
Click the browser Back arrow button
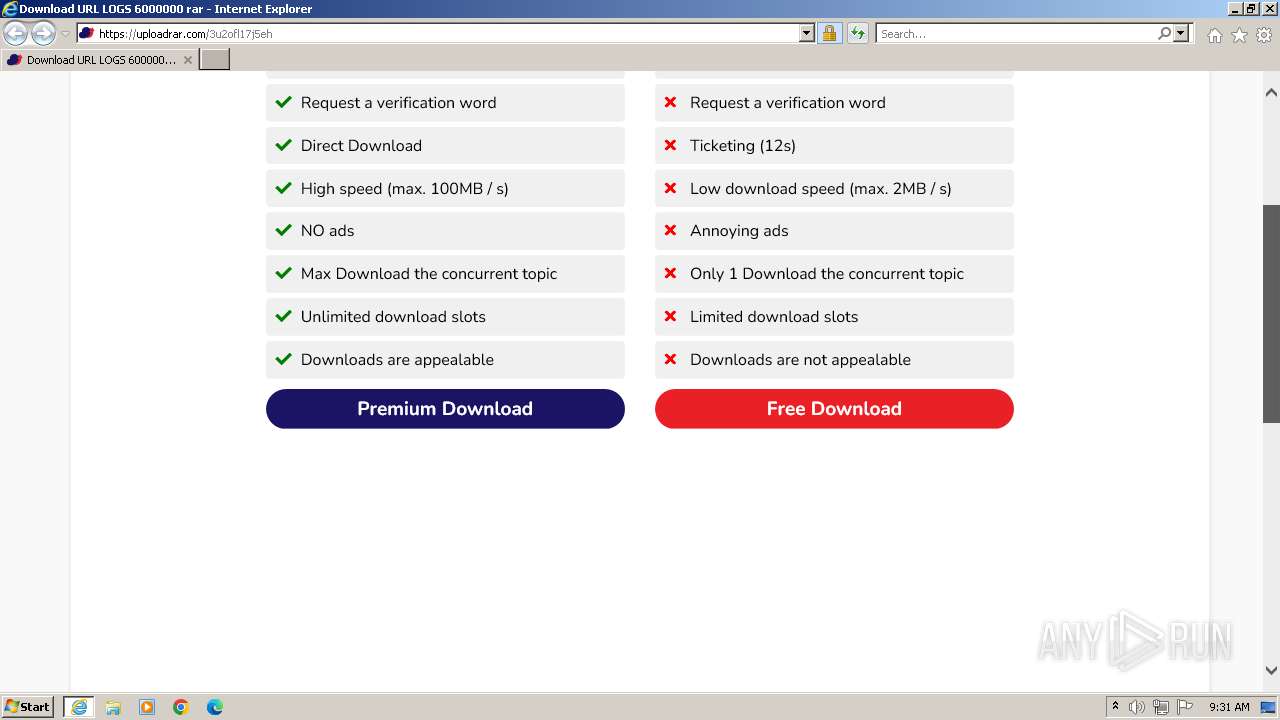[x=16, y=34]
